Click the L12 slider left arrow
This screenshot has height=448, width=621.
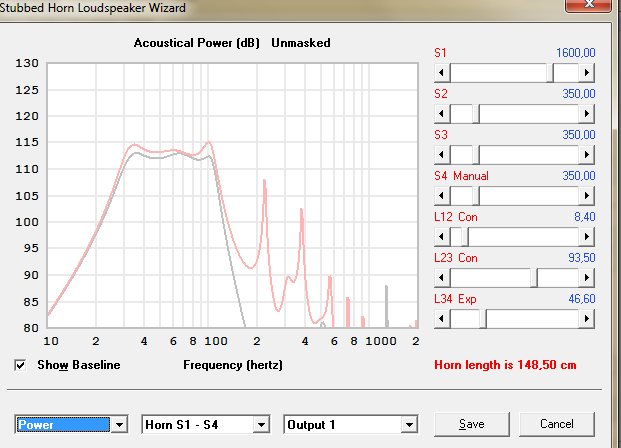442,237
